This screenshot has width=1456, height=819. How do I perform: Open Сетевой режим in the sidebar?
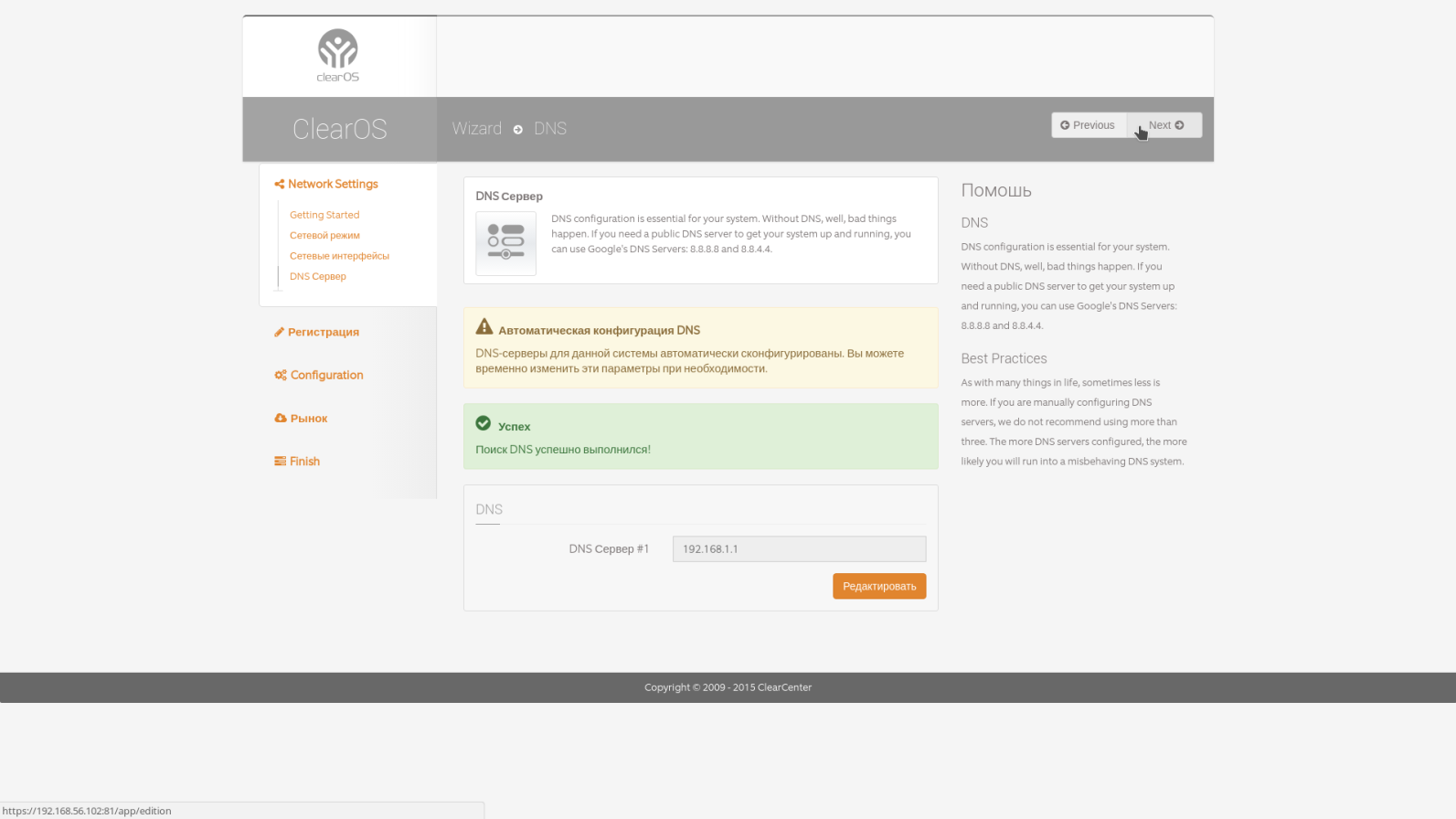point(324,236)
